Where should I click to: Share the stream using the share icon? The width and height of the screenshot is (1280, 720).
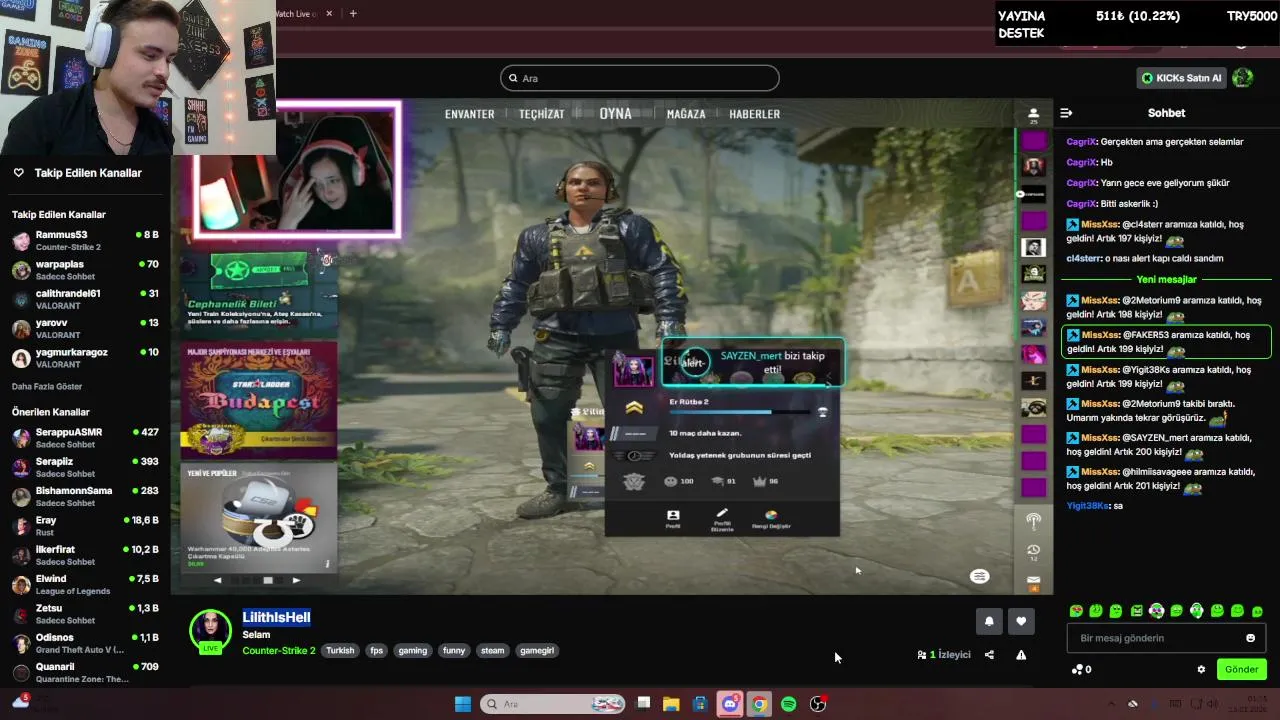coord(989,655)
